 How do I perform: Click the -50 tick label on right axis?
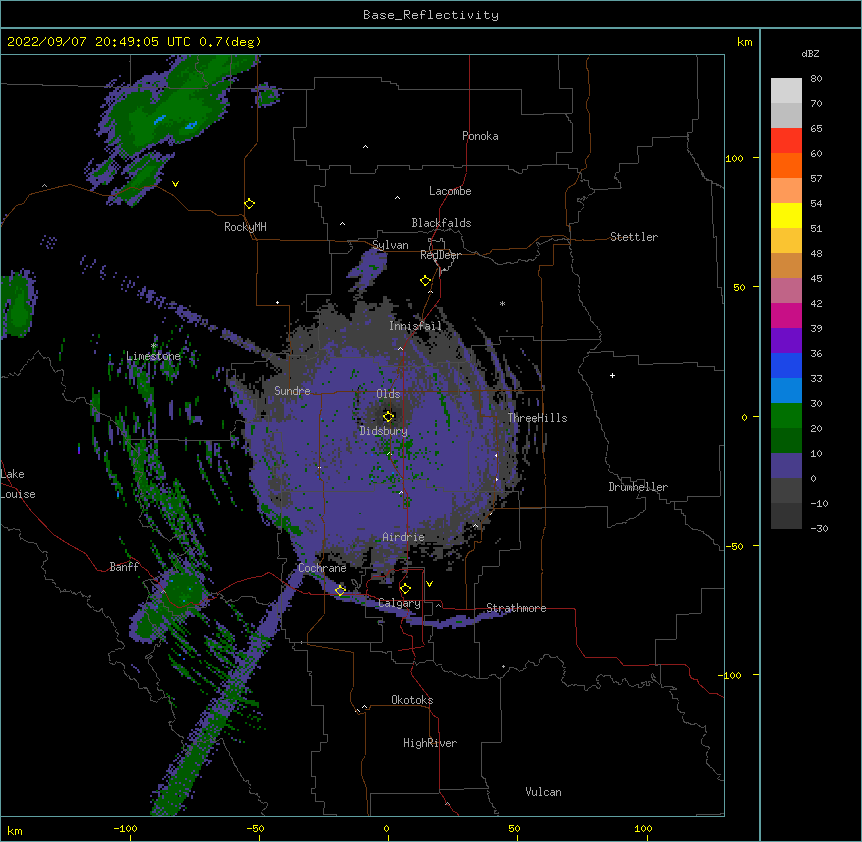734,546
